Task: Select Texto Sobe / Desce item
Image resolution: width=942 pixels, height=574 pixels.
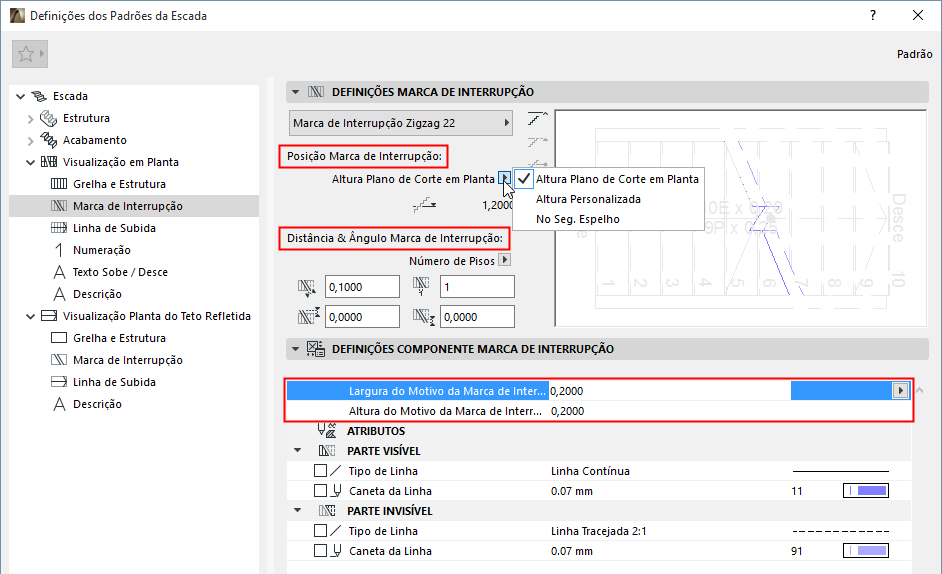Action: (x=120, y=272)
